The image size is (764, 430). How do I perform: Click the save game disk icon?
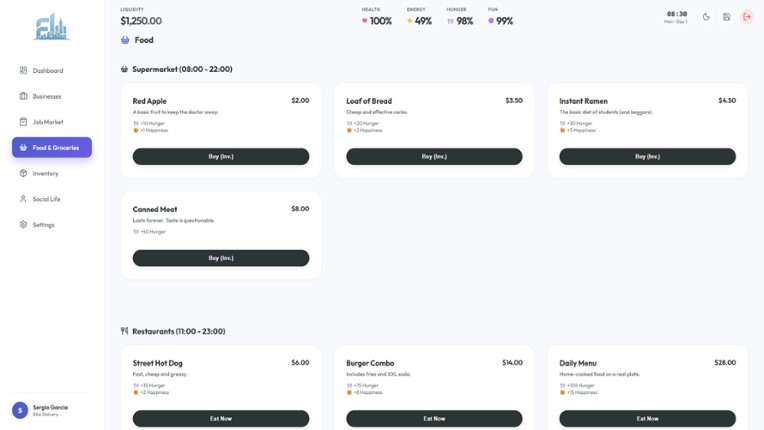(726, 17)
